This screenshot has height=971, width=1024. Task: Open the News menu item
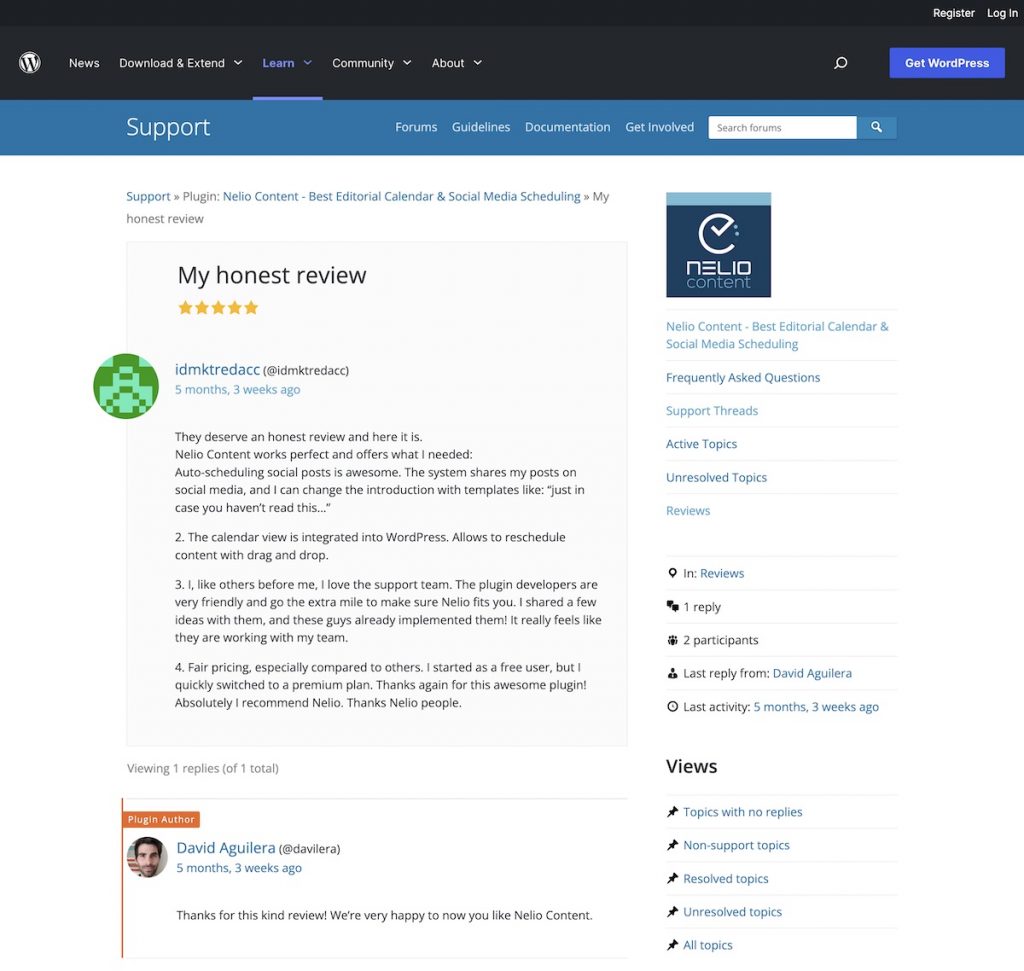tap(84, 63)
